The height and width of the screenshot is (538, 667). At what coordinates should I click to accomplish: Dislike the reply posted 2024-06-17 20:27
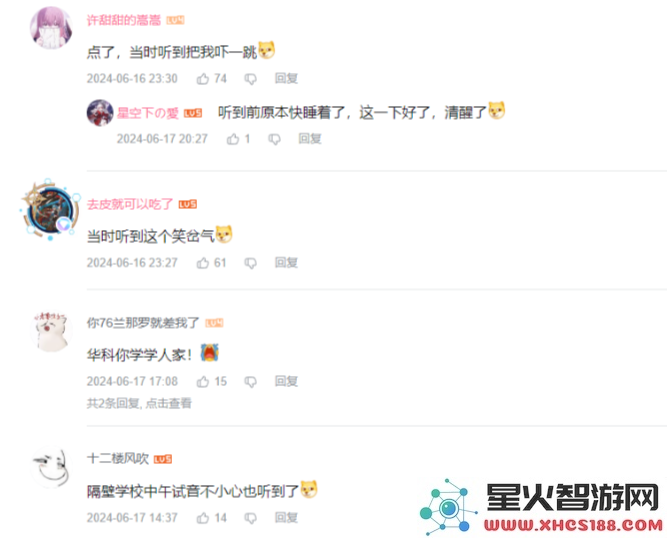coord(274,139)
